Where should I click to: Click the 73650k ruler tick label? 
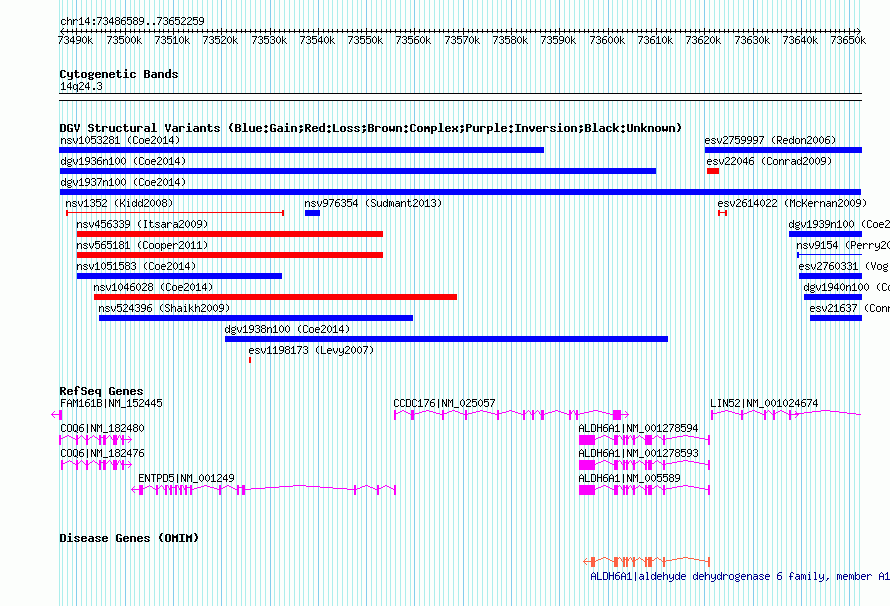coord(848,40)
